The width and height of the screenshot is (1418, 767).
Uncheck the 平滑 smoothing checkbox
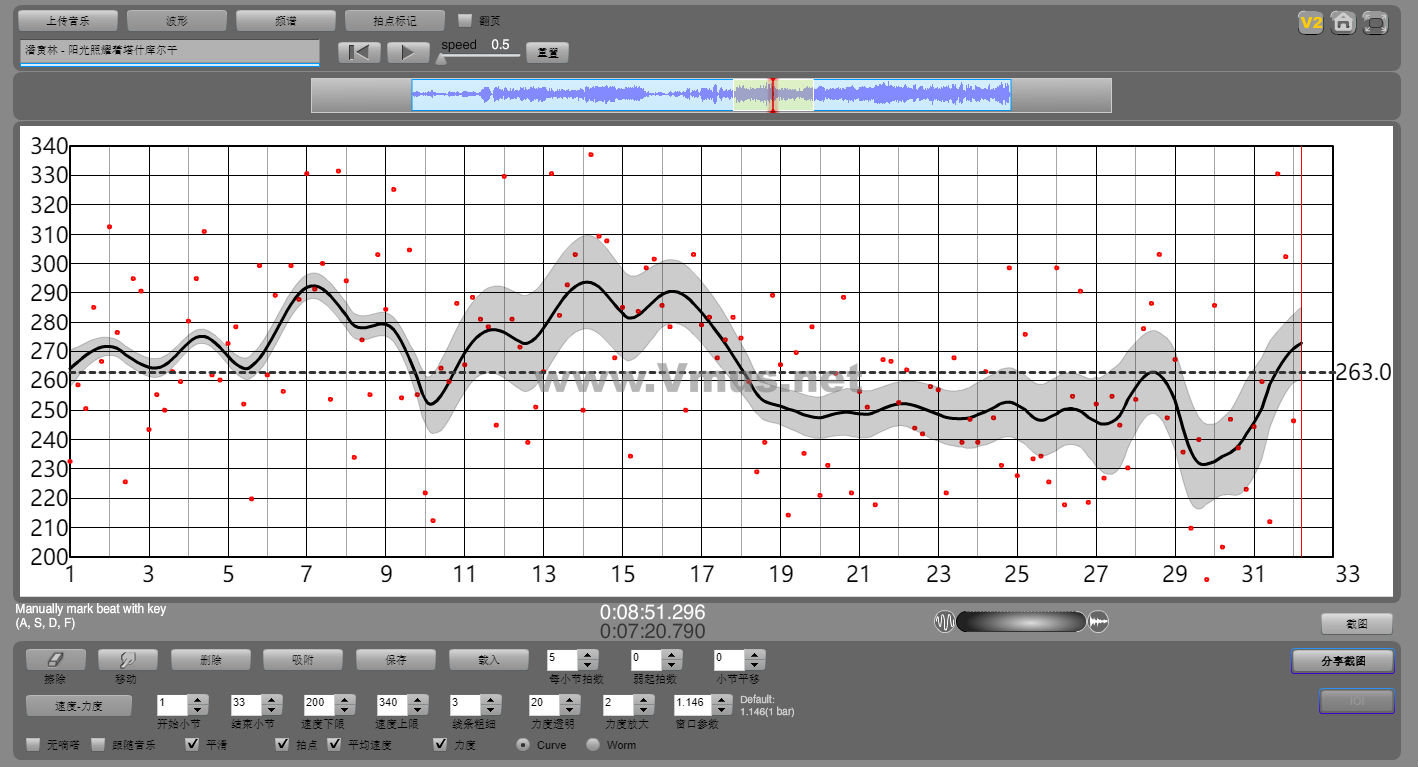tap(193, 744)
